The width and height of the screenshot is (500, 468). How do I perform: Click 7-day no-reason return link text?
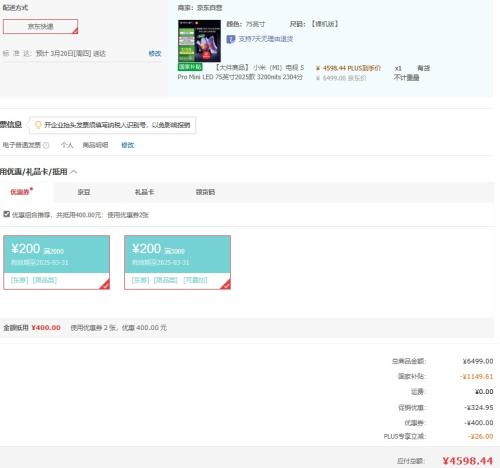(x=266, y=39)
